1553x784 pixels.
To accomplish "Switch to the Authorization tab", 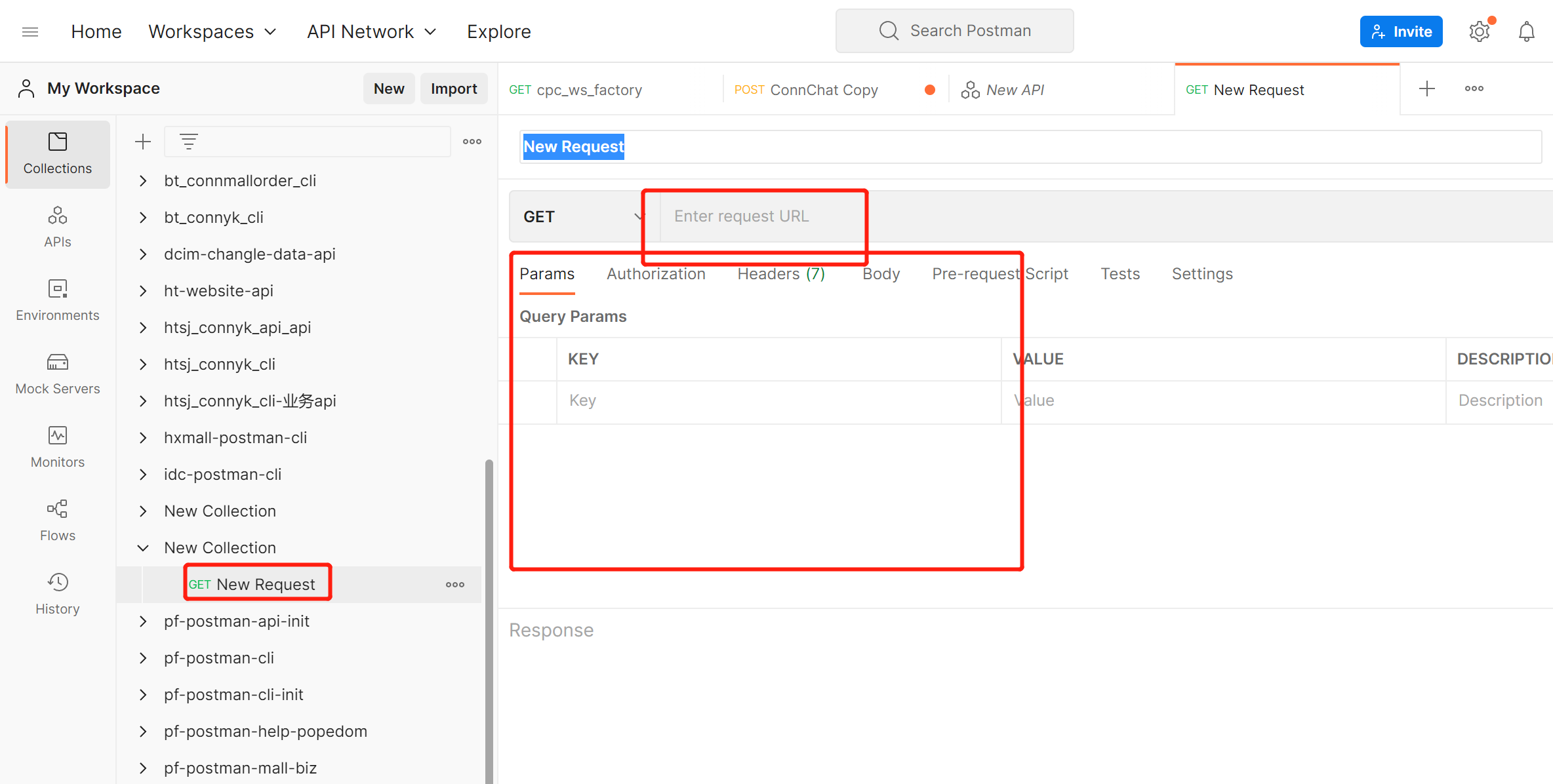I will pyautogui.click(x=656, y=274).
